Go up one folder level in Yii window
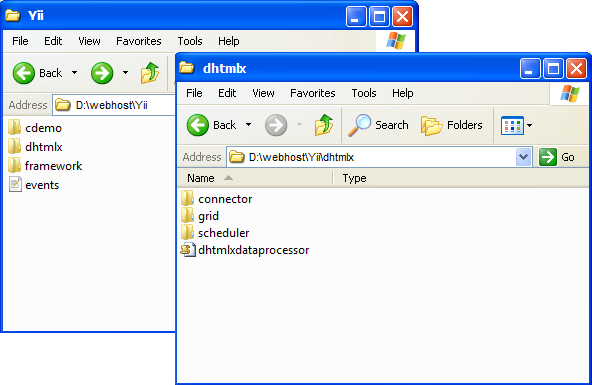This screenshot has width=592, height=385. [150, 73]
